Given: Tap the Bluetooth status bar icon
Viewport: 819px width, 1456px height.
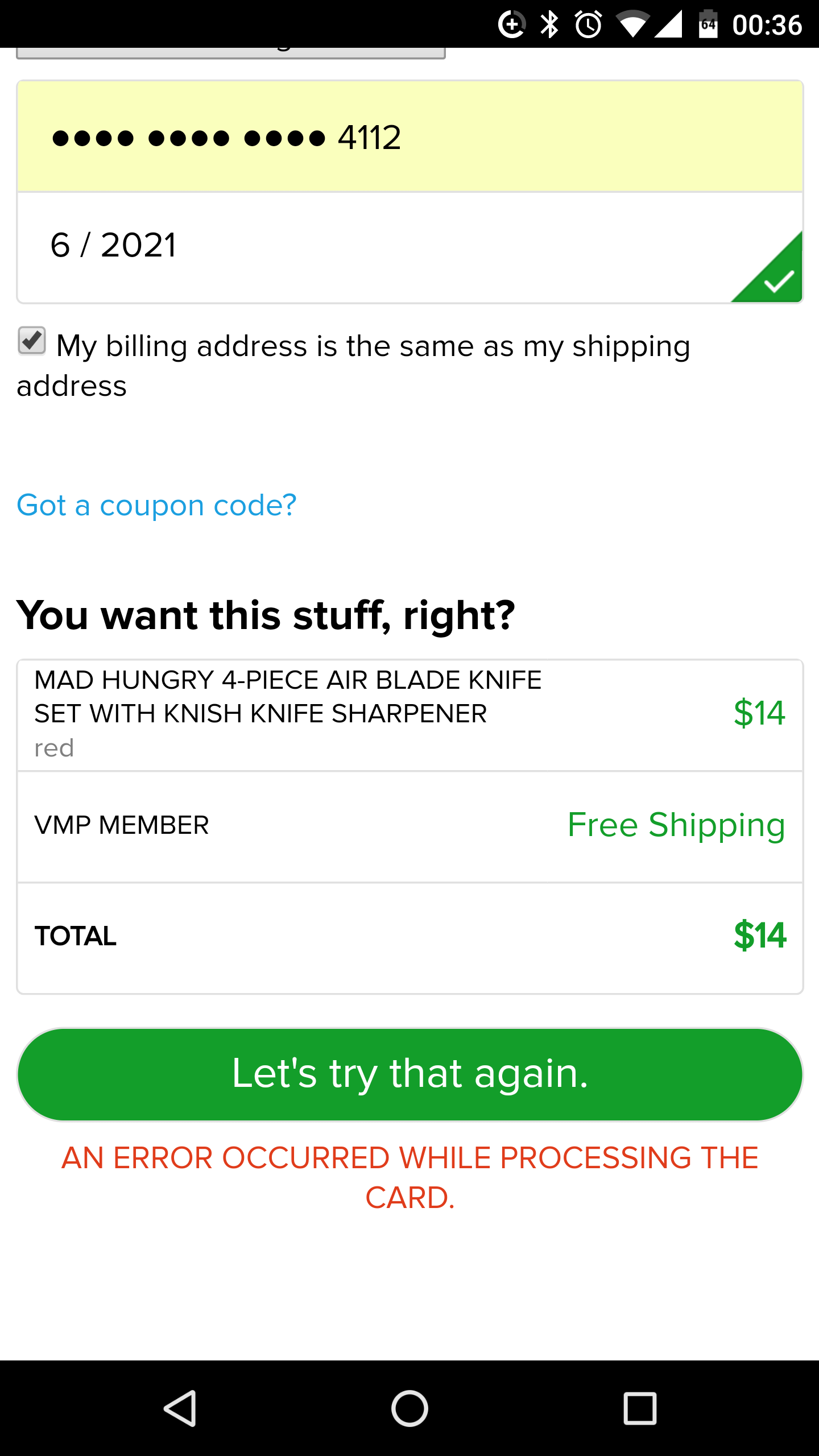Looking at the screenshot, I should pyautogui.click(x=549, y=24).
